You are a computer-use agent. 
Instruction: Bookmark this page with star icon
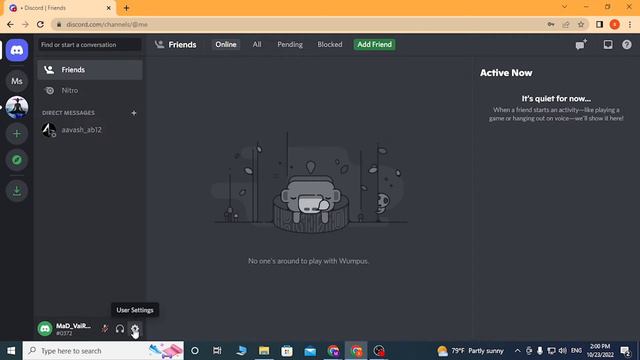click(581, 24)
